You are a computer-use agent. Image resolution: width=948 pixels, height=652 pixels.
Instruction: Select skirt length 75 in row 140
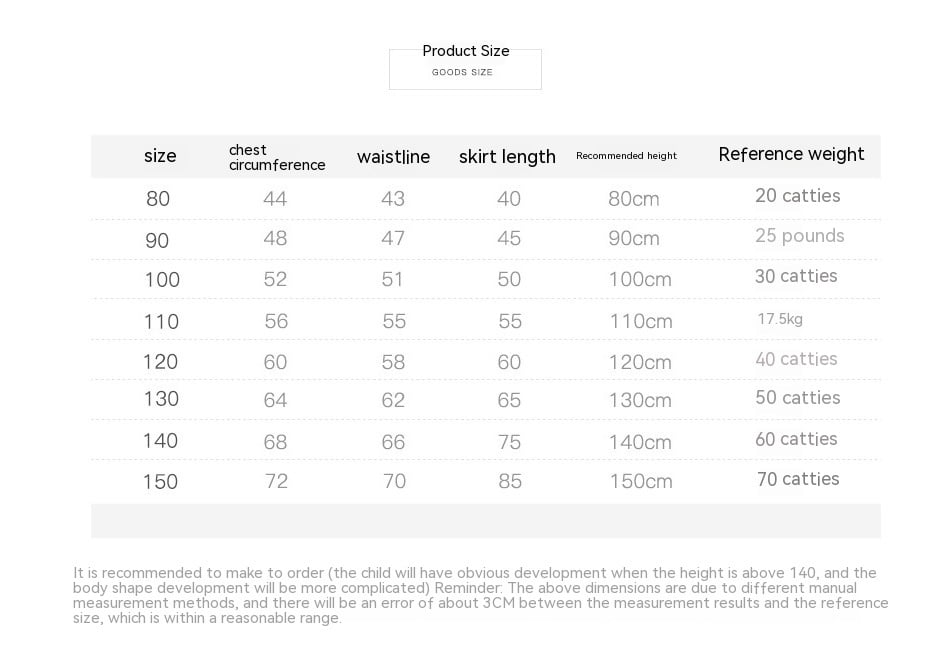tap(509, 442)
